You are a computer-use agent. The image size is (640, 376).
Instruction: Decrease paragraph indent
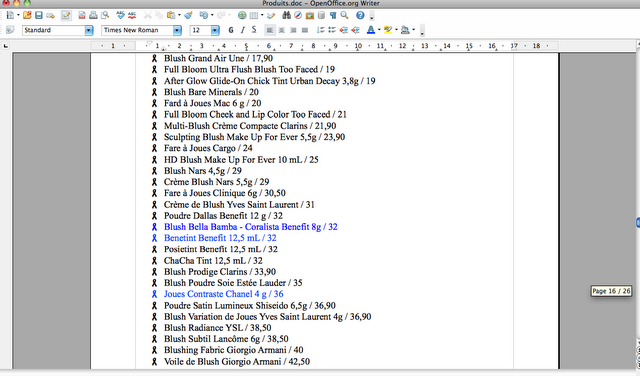[344, 30]
